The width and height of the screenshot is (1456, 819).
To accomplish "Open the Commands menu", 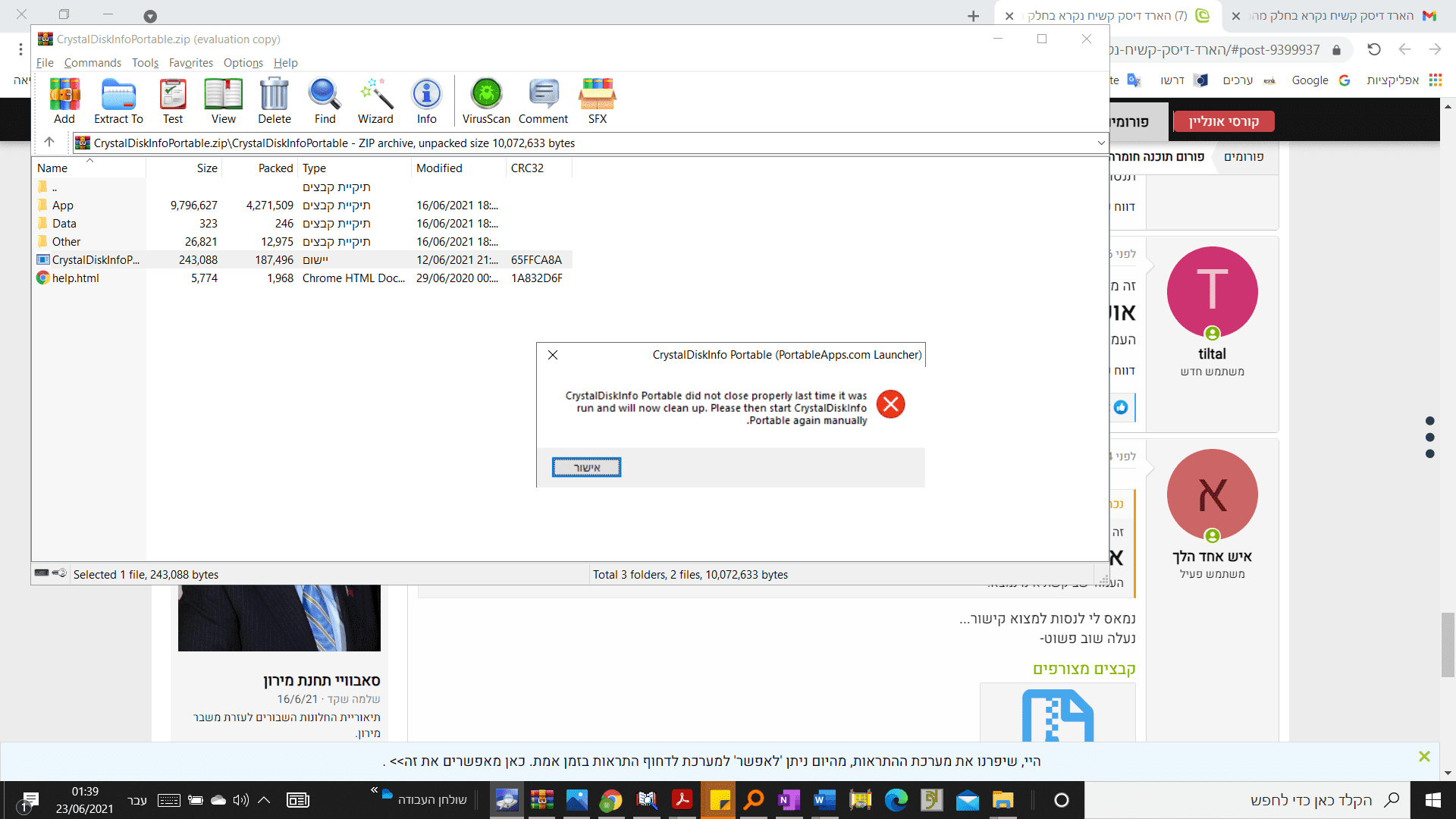I will (93, 63).
